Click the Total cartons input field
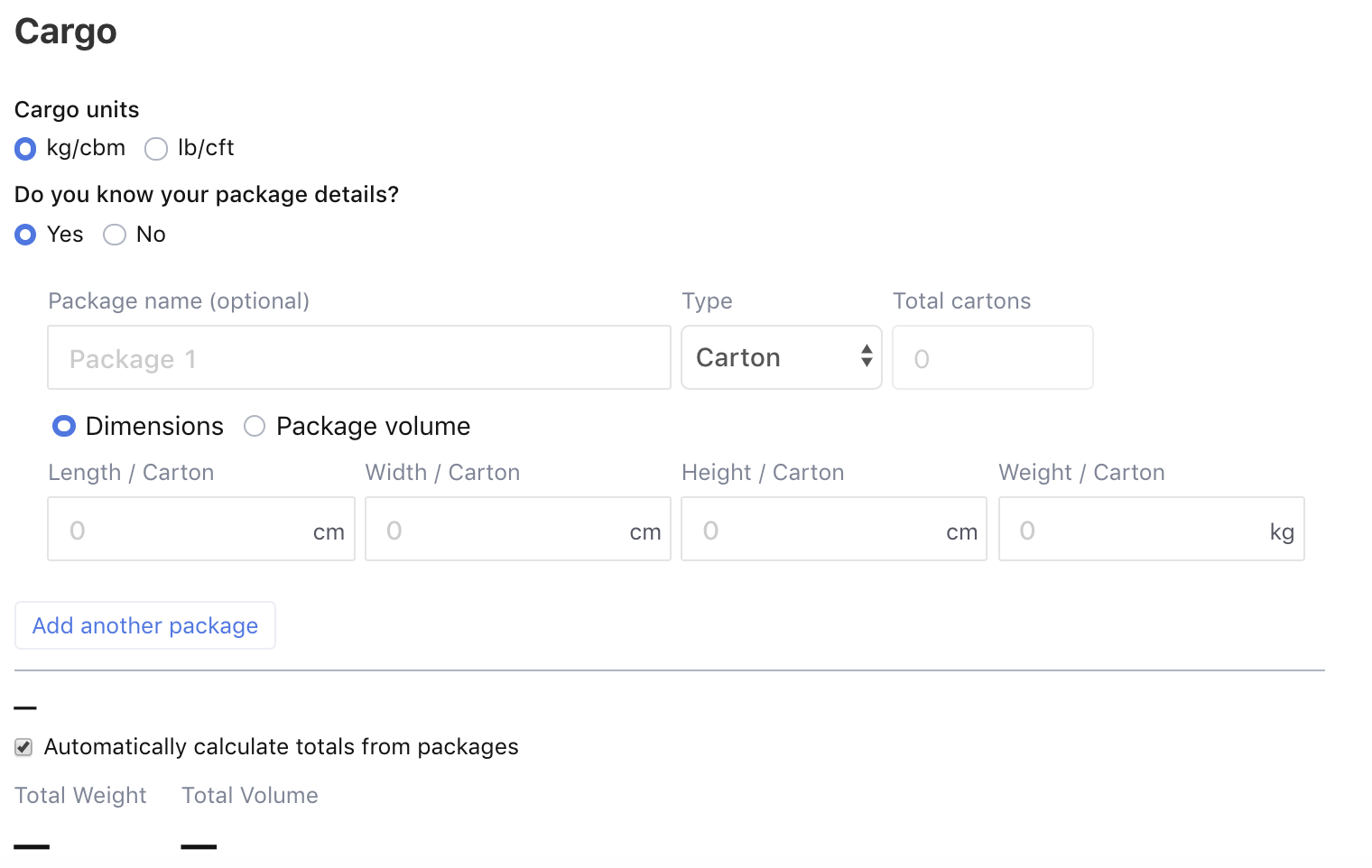Image resolution: width=1372 pixels, height=868 pixels. pos(992,358)
